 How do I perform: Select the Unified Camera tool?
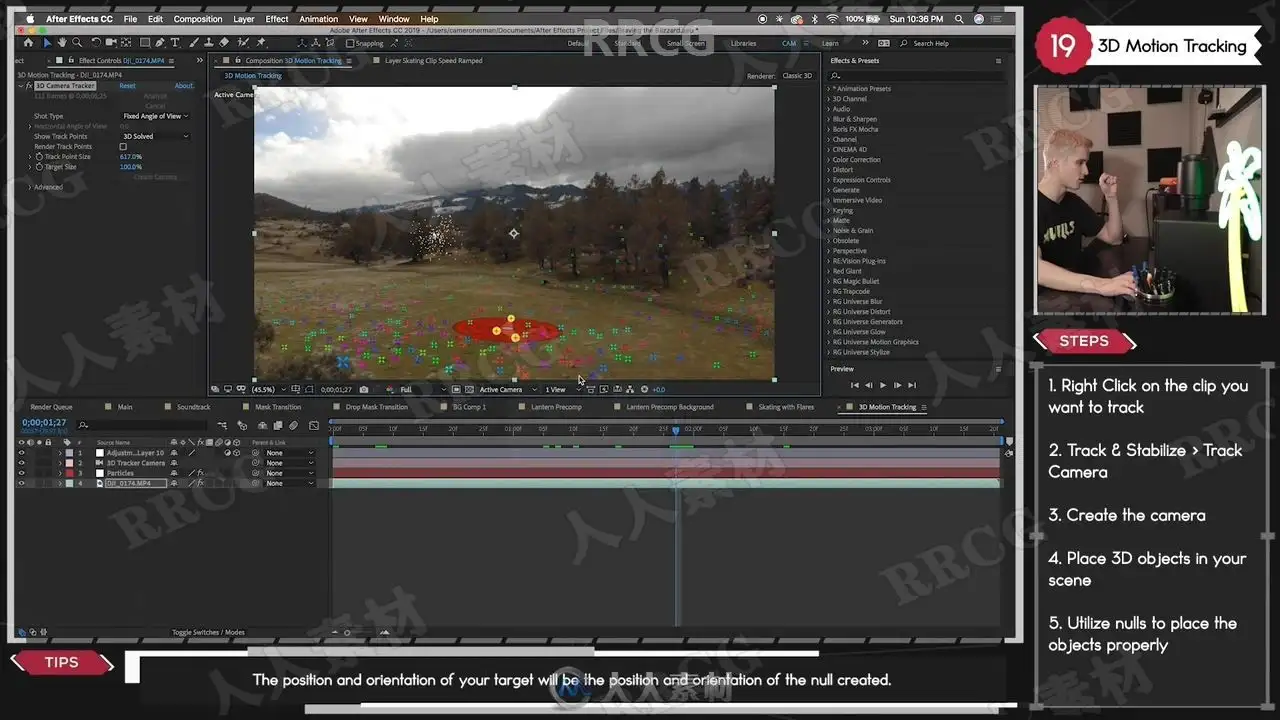(111, 43)
